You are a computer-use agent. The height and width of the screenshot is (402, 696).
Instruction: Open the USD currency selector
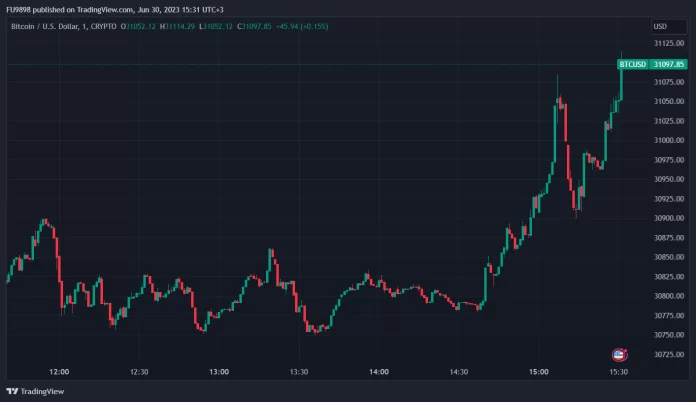click(x=660, y=27)
